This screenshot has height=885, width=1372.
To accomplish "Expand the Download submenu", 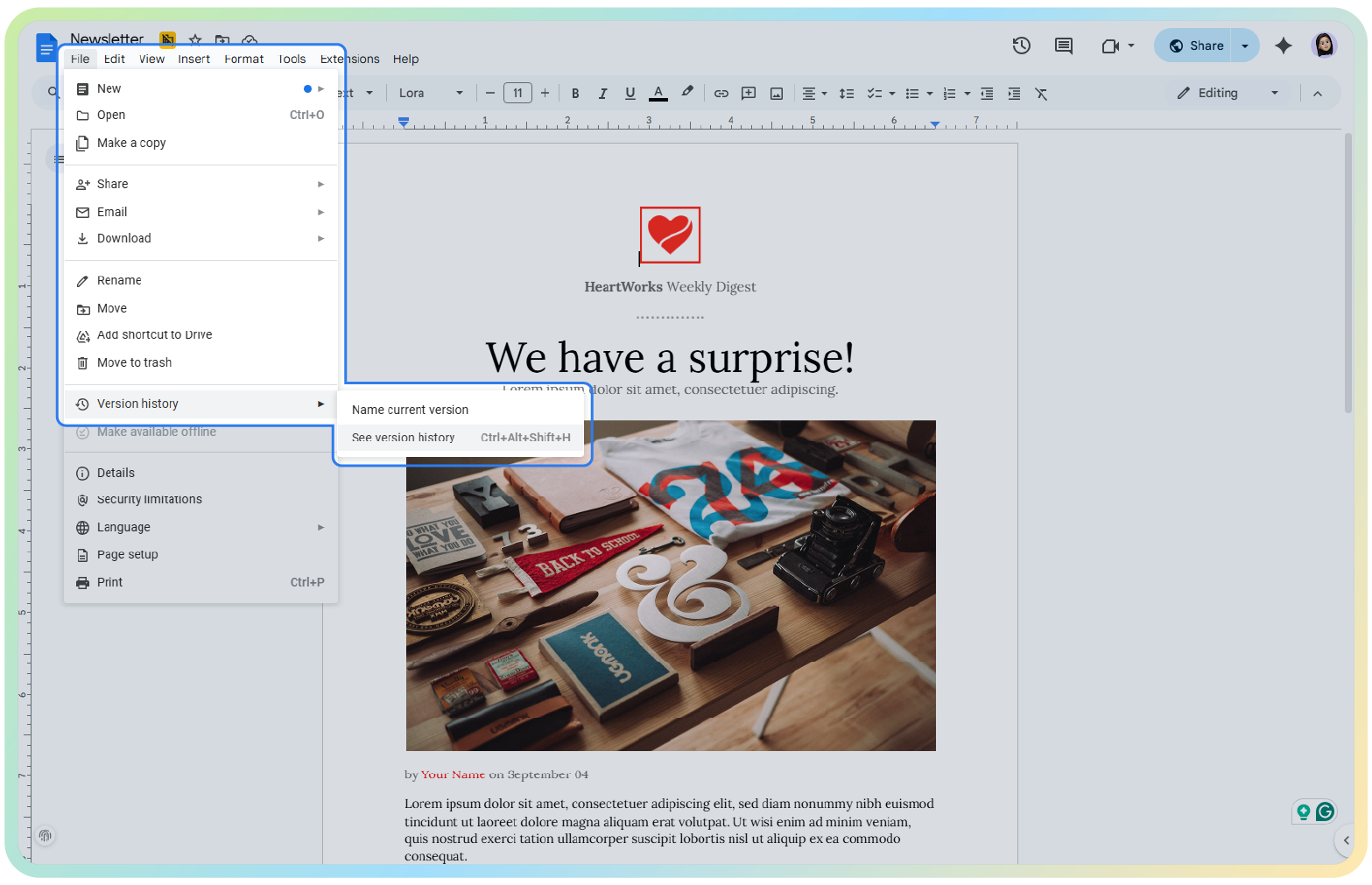I will click(201, 238).
